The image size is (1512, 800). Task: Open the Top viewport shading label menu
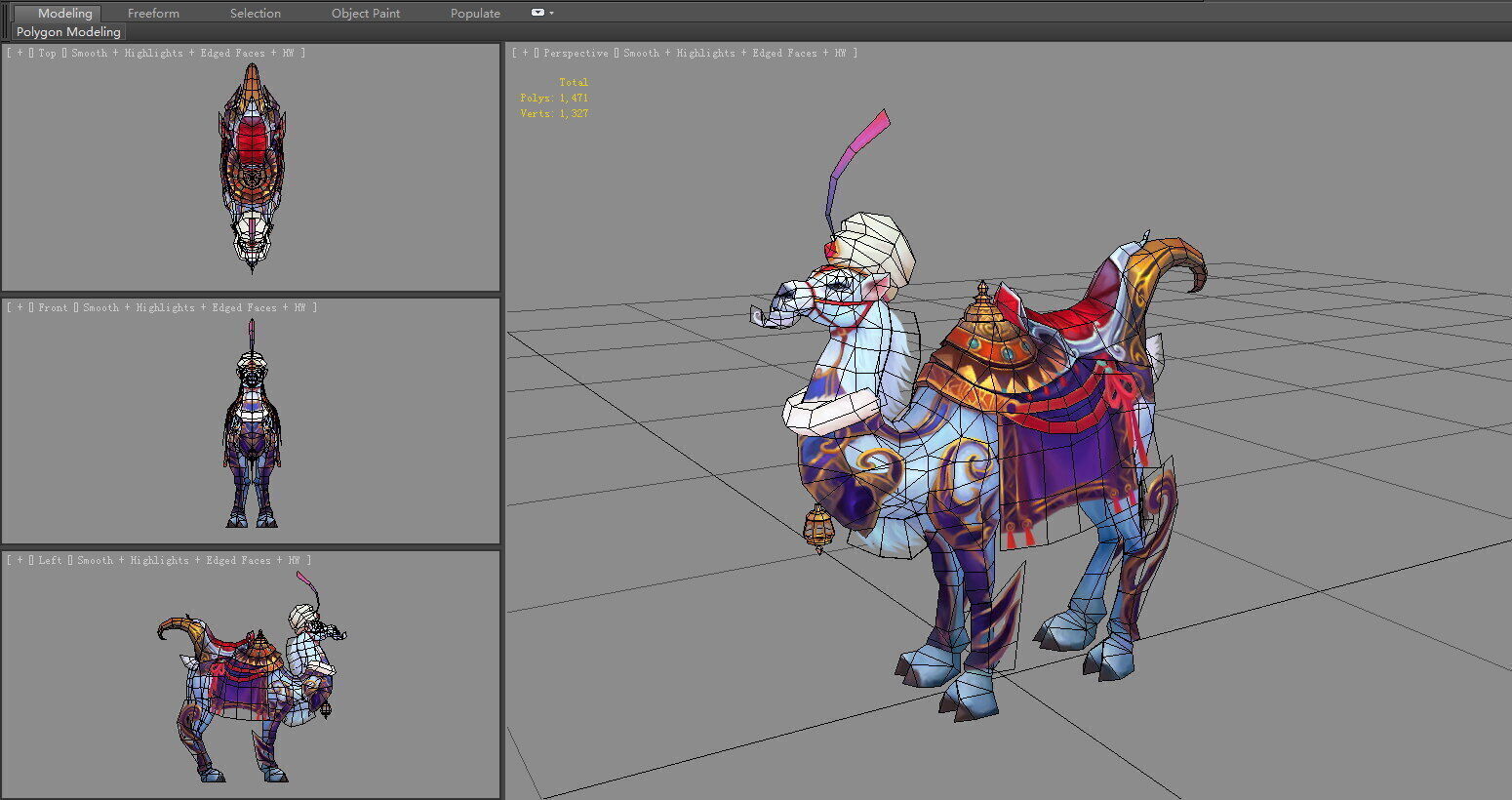(183, 53)
